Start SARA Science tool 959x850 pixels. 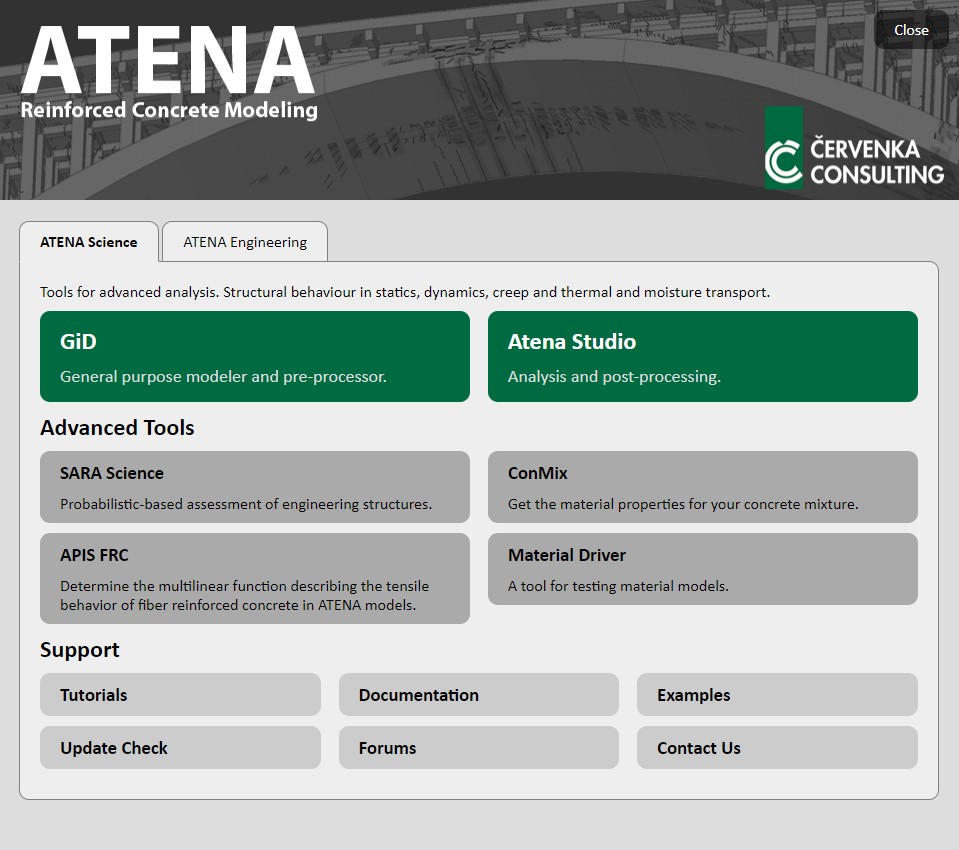point(255,487)
